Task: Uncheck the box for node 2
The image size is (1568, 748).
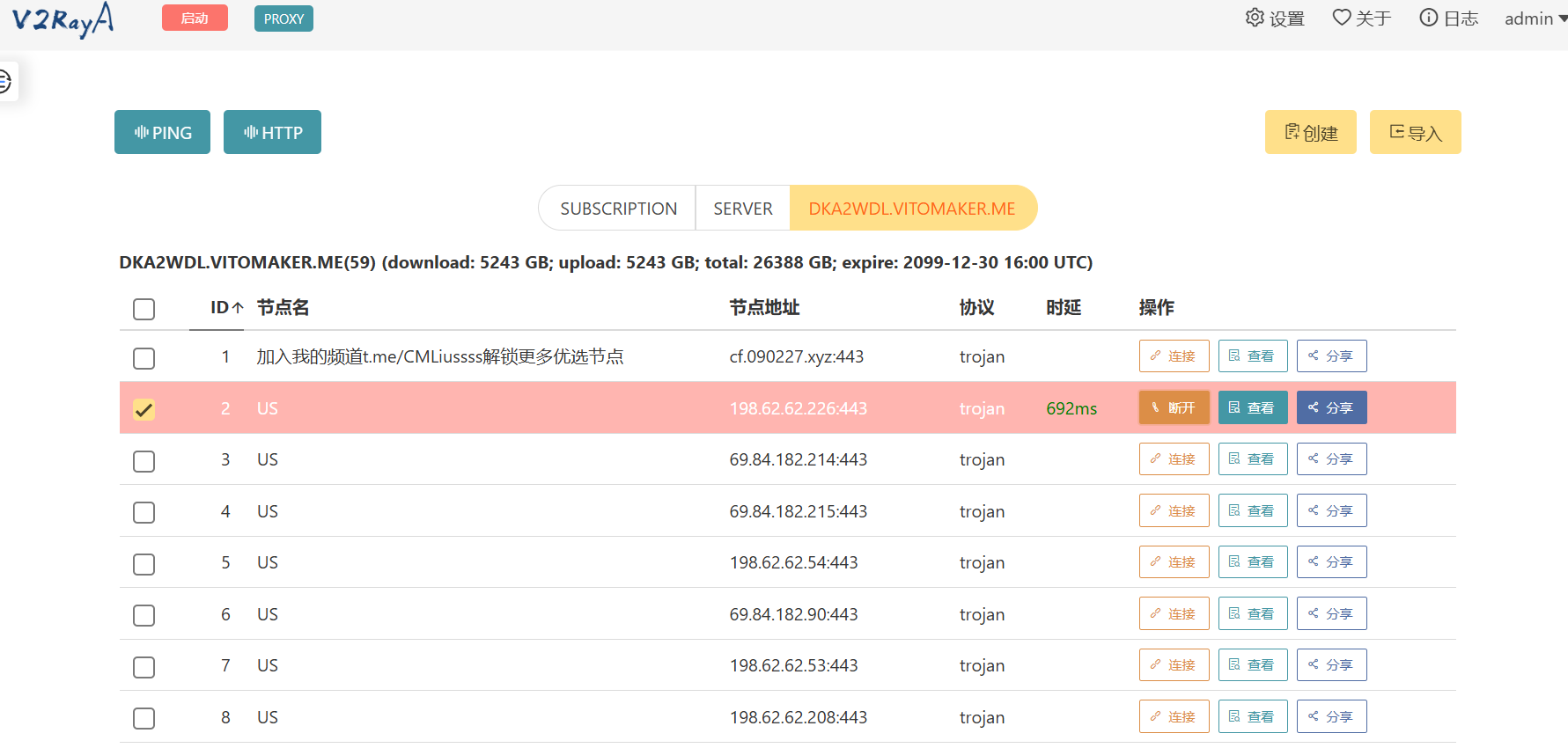Action: [144, 409]
